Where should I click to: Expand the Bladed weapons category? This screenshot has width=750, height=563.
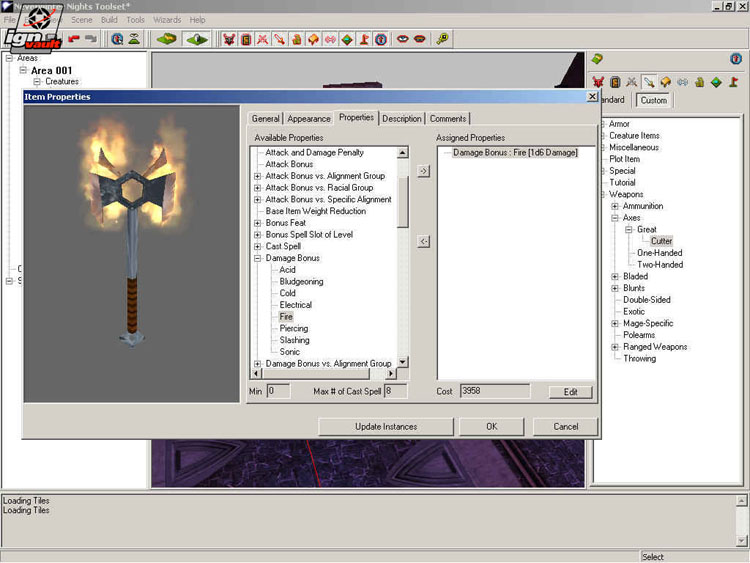[615, 276]
